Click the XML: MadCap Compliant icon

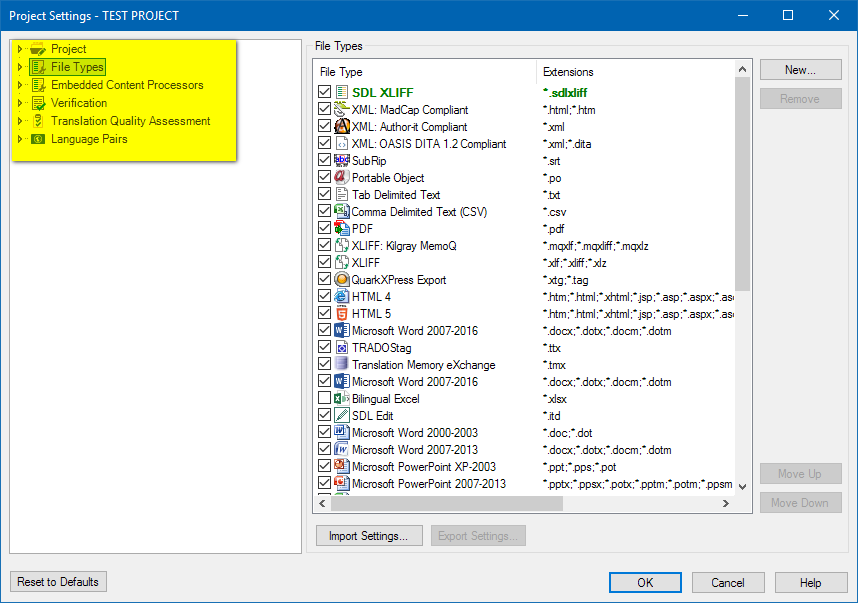[342, 109]
